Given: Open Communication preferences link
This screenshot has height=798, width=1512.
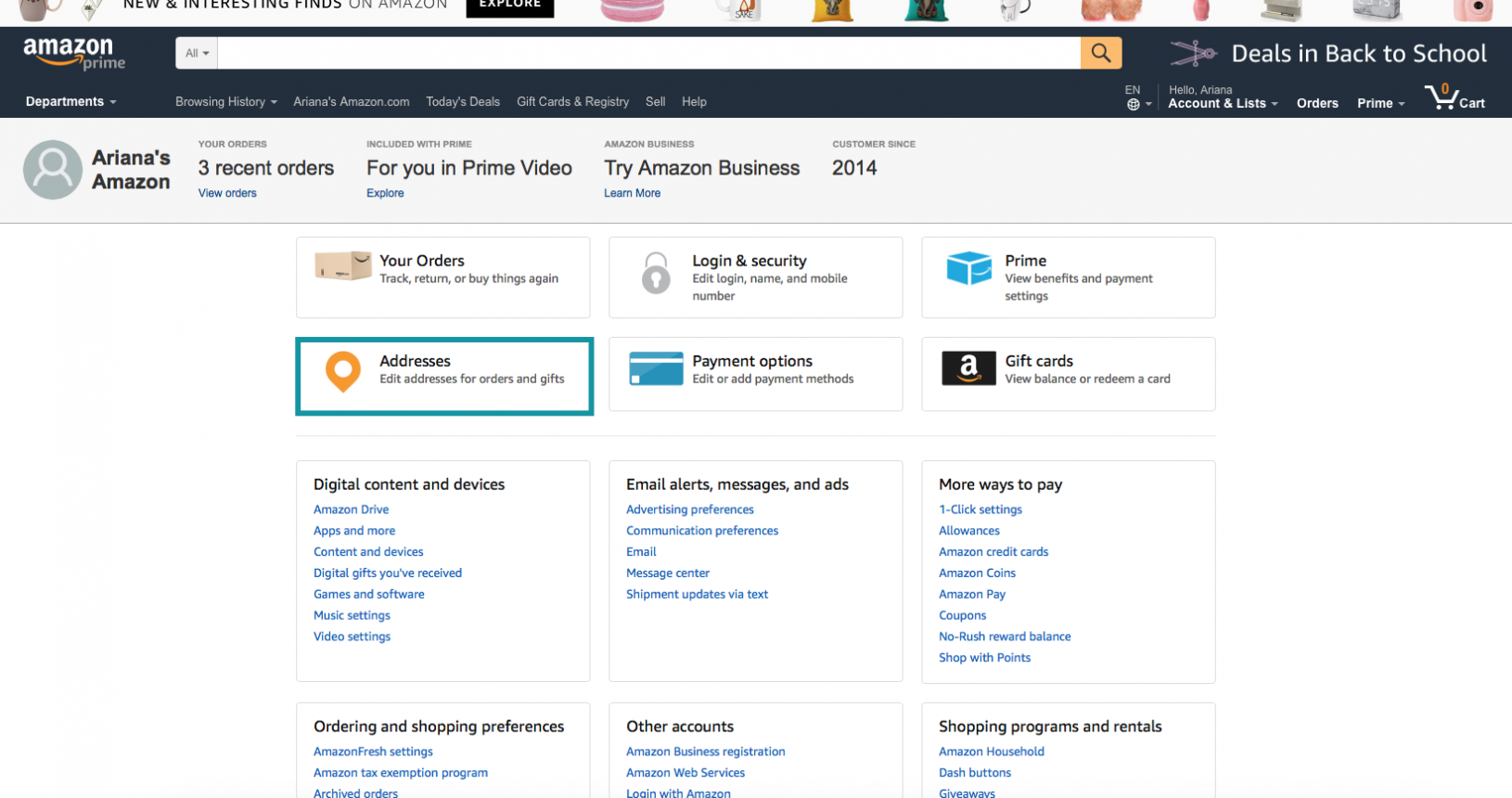Looking at the screenshot, I should [702, 531].
